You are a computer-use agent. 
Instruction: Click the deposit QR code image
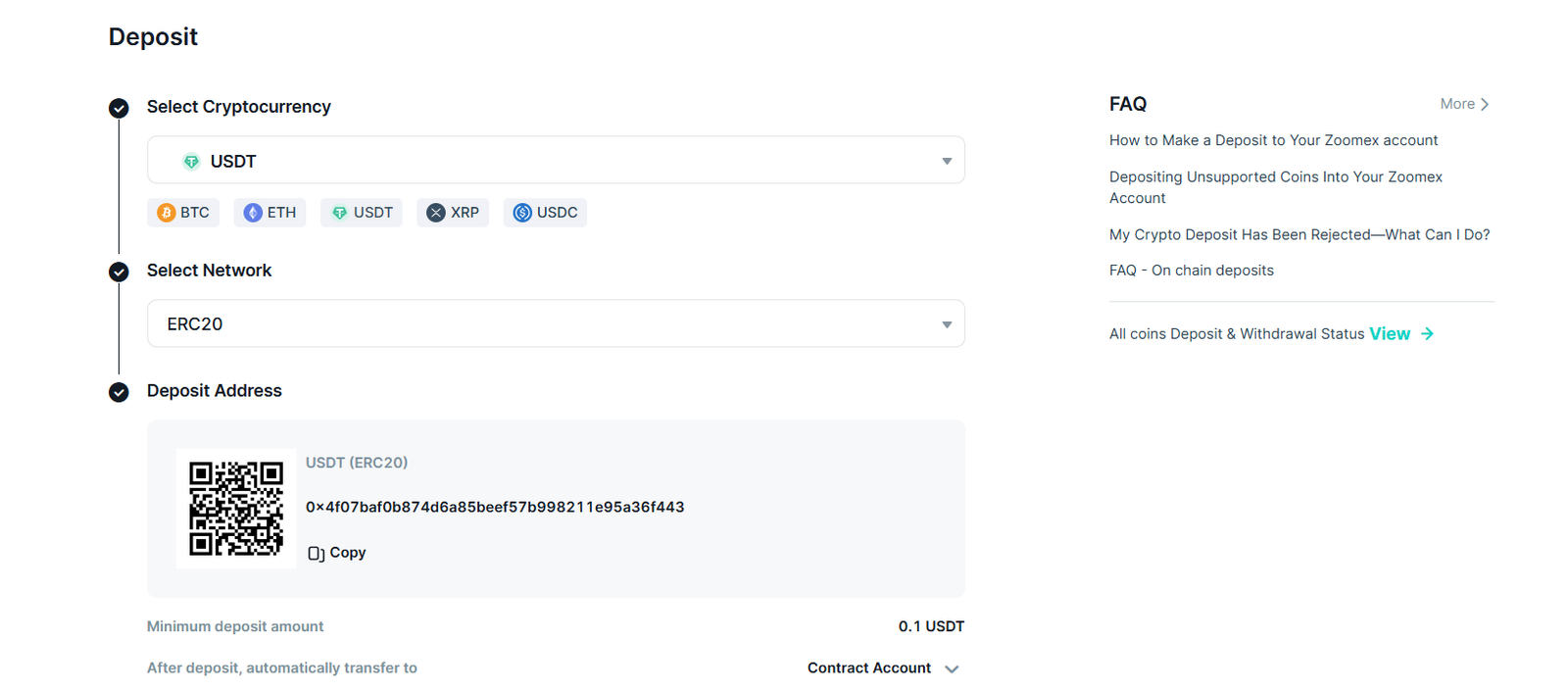236,509
